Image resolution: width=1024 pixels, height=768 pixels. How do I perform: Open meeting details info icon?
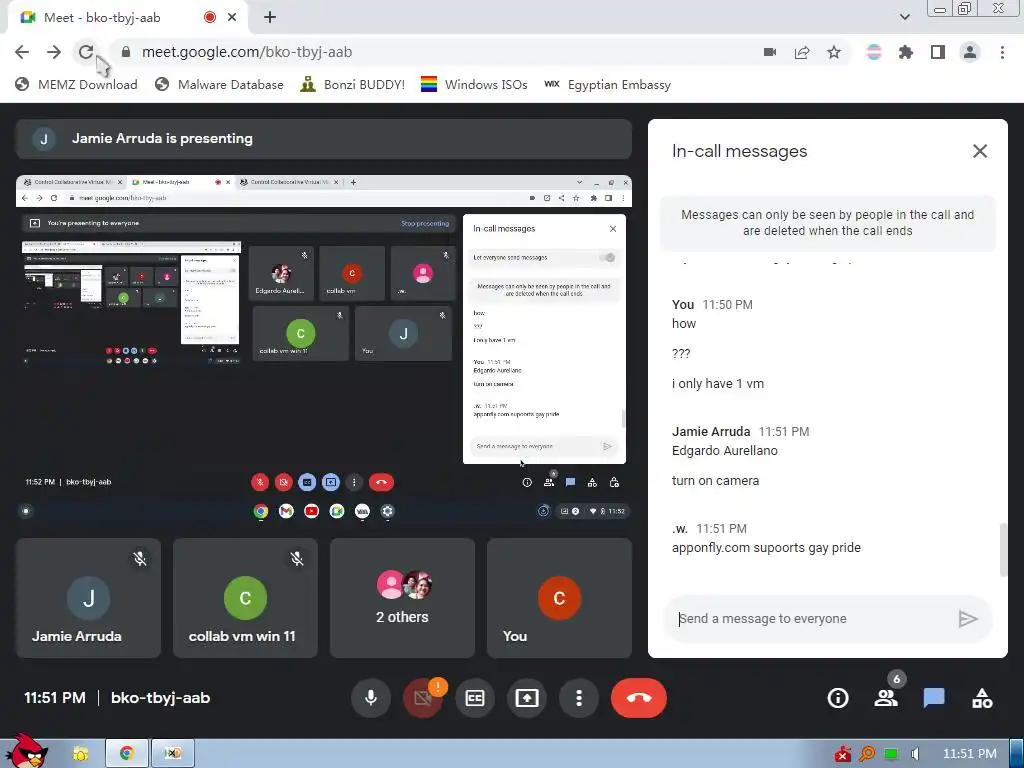[x=838, y=698]
